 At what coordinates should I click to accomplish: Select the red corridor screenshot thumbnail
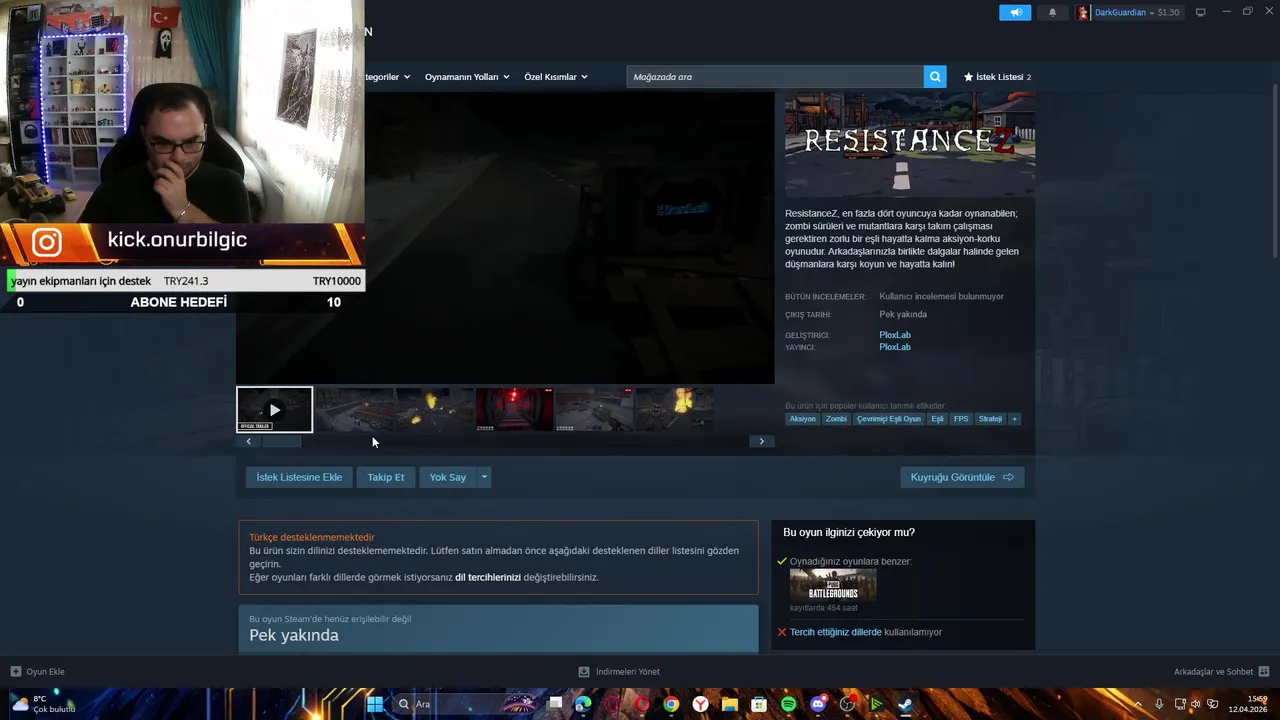(x=514, y=410)
